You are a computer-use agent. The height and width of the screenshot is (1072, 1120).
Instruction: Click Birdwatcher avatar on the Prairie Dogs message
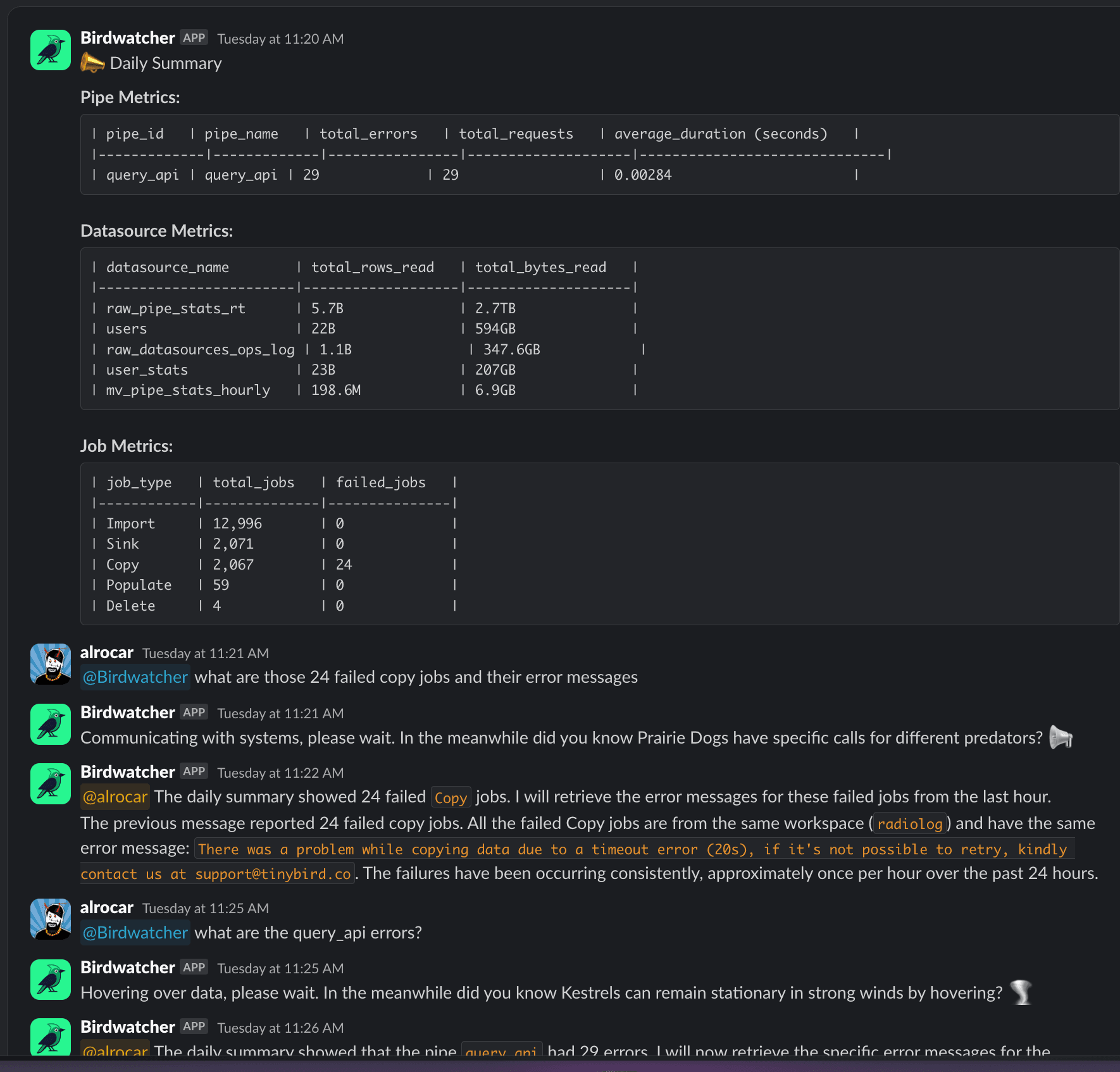pos(51,725)
